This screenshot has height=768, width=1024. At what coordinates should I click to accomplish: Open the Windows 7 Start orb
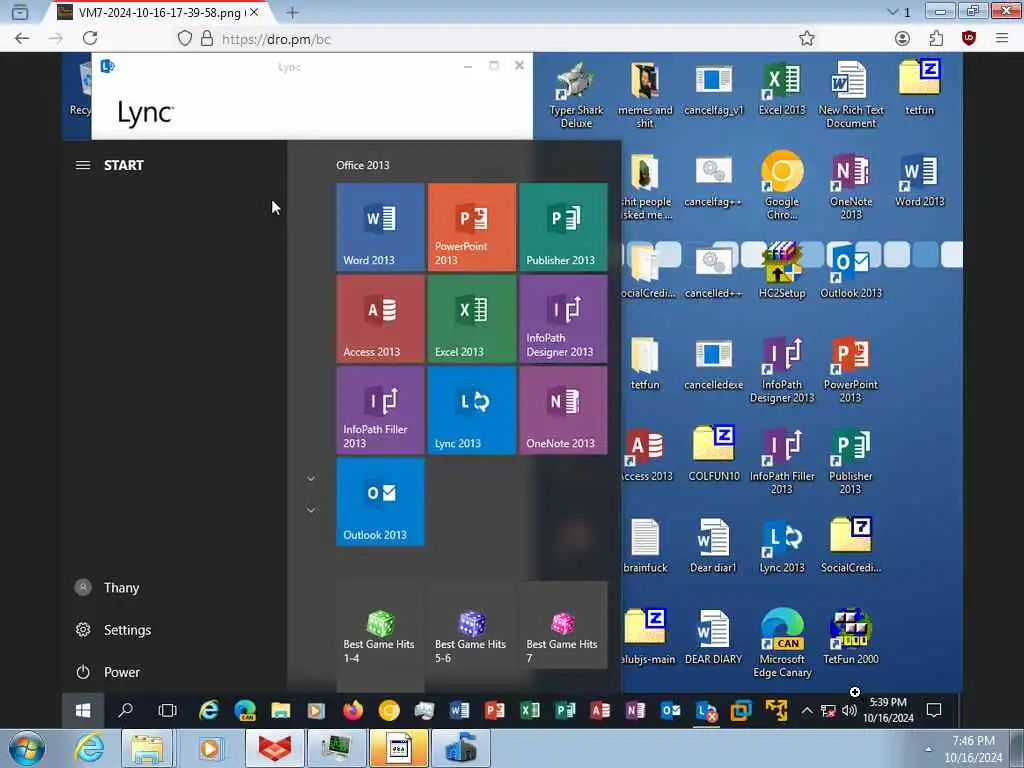[27, 748]
